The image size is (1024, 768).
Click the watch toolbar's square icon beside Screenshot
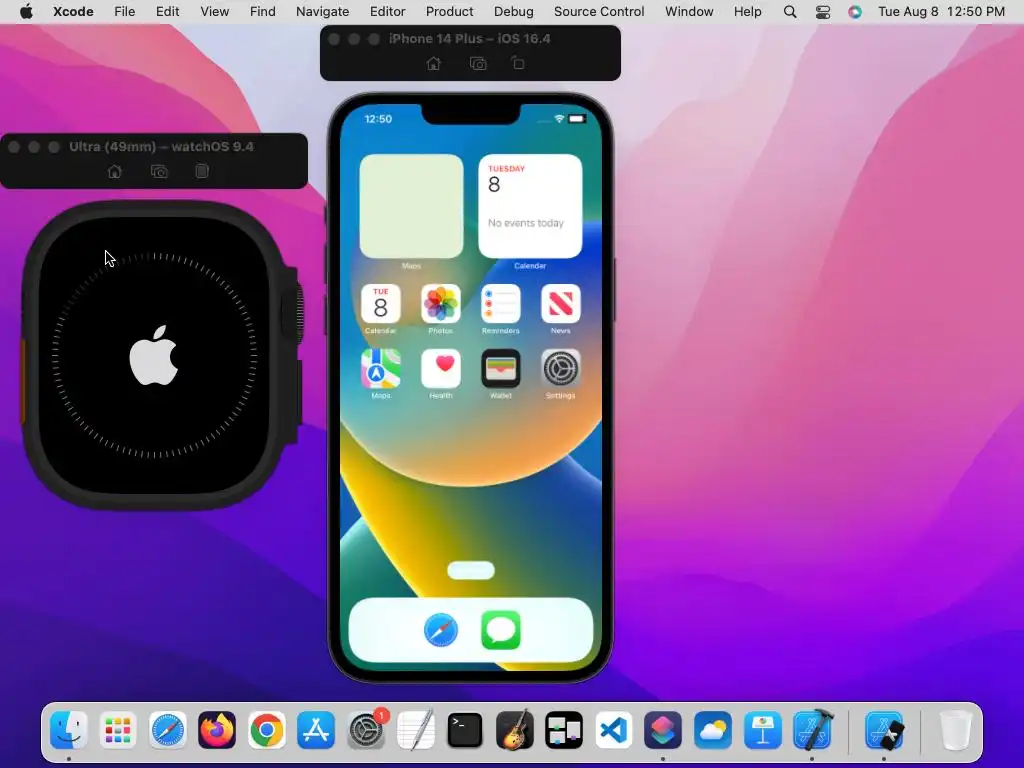point(202,171)
